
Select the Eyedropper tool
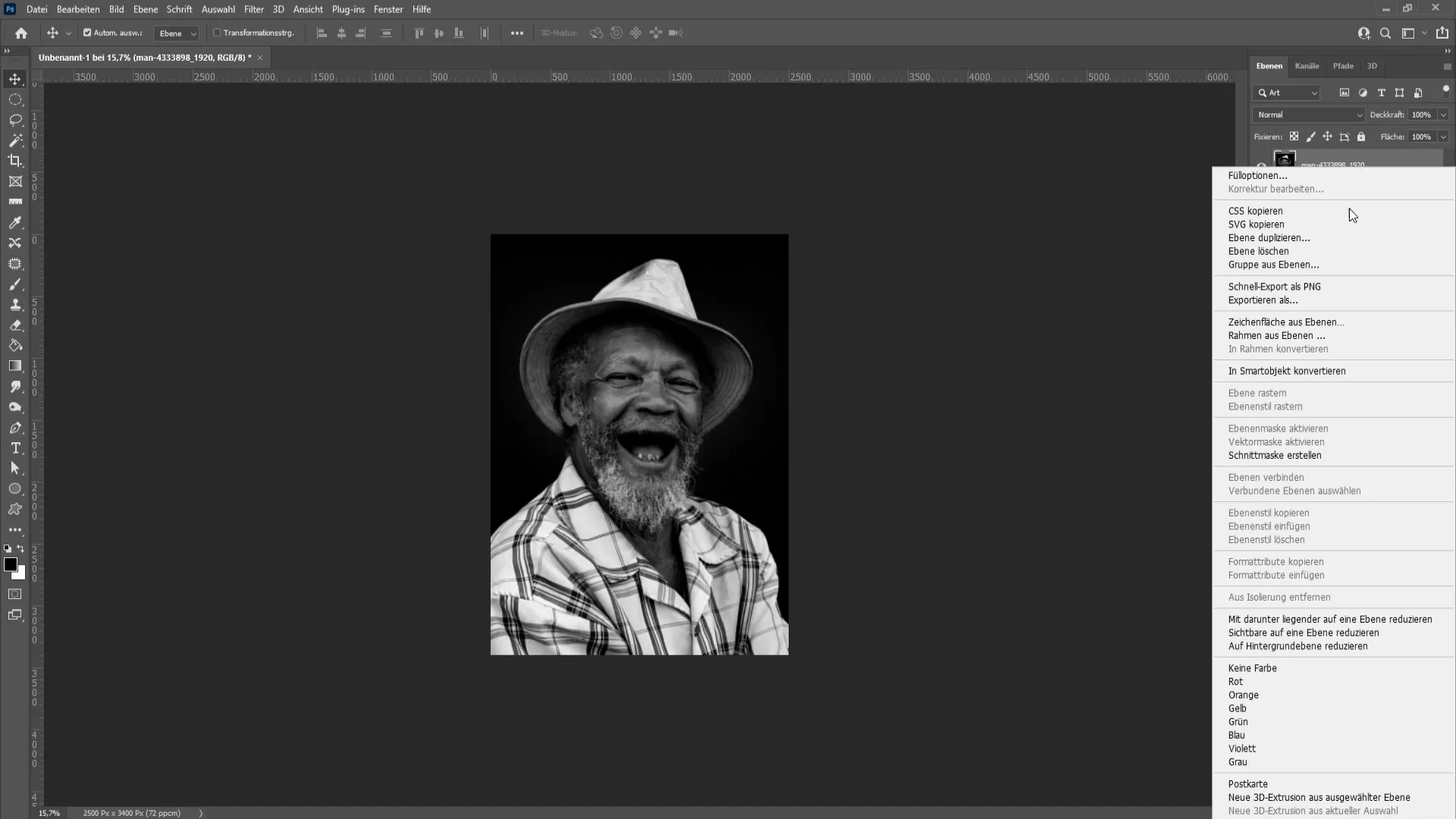pos(15,222)
